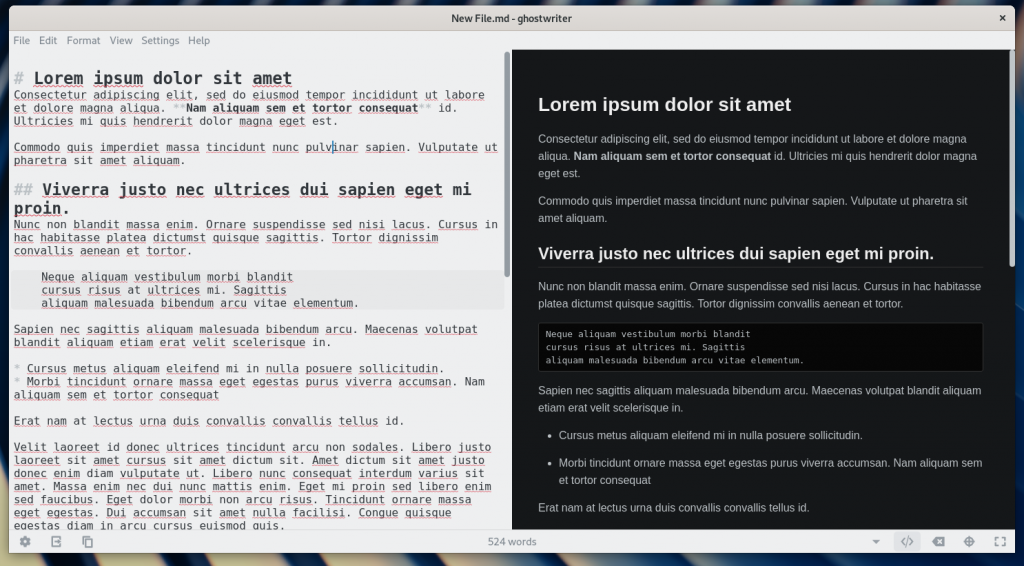This screenshot has width=1024, height=566.
Task: Close the ghostwriter window
Action: (1002, 18)
